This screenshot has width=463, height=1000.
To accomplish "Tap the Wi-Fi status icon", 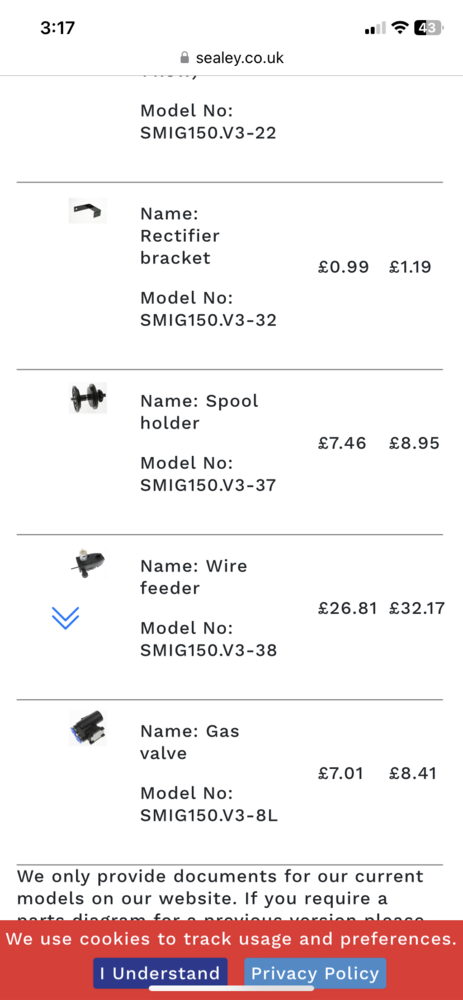I will 400,28.
